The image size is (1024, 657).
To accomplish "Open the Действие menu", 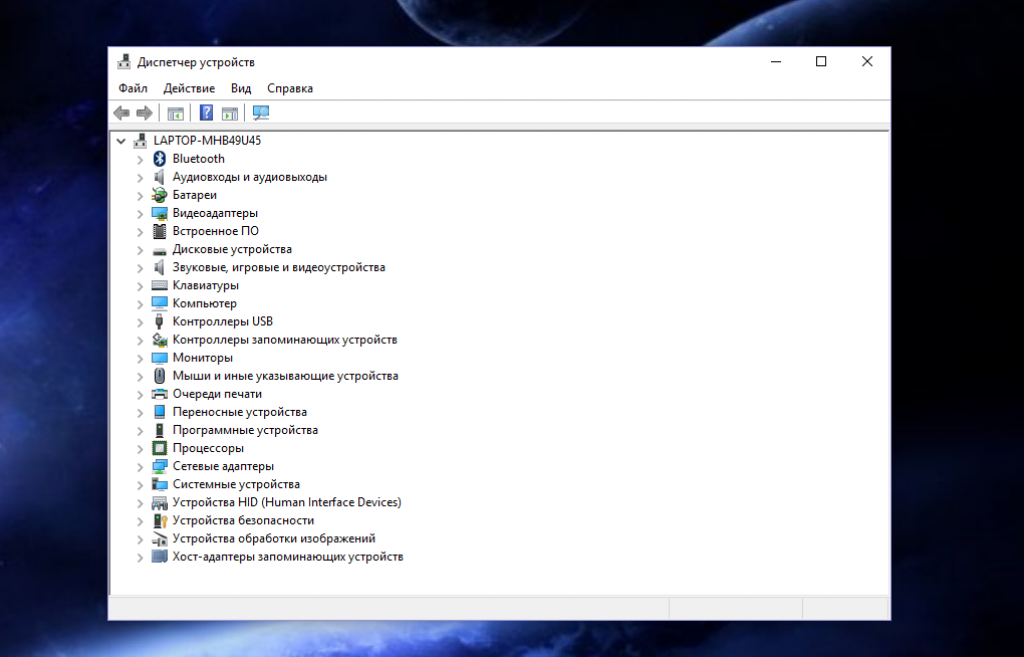I will [189, 88].
